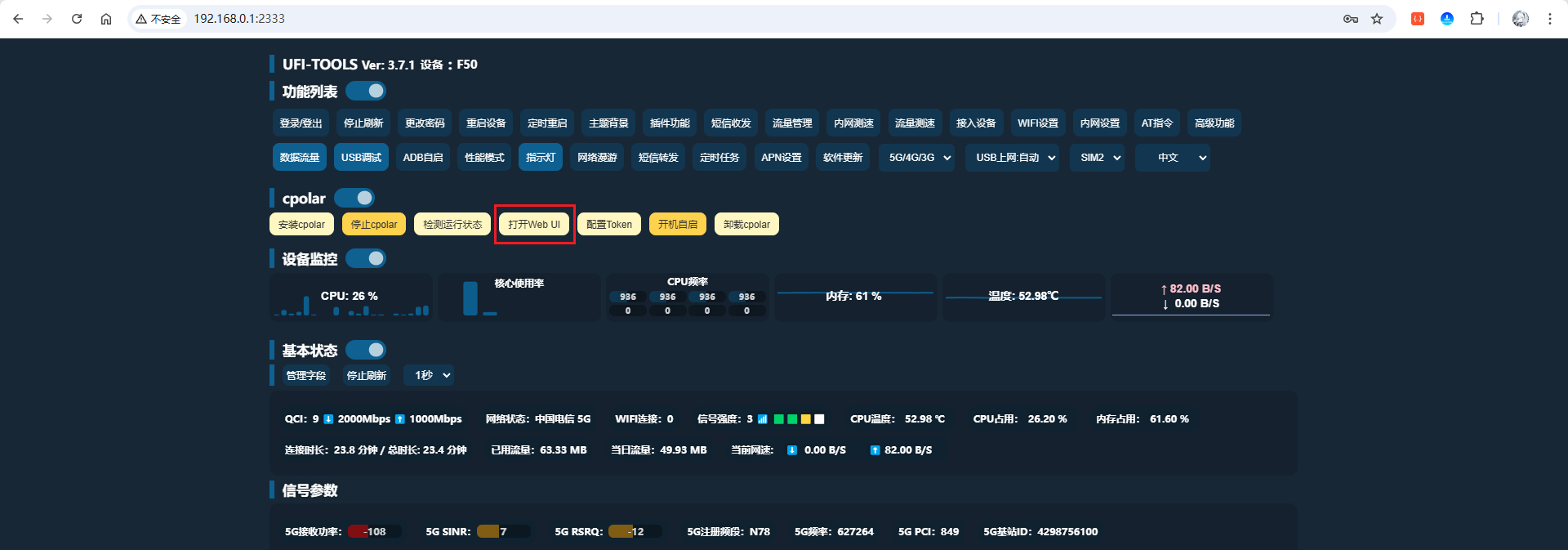Open the 1秒 refresh interval dropdown
This screenshot has height=550, width=1568.
(432, 375)
